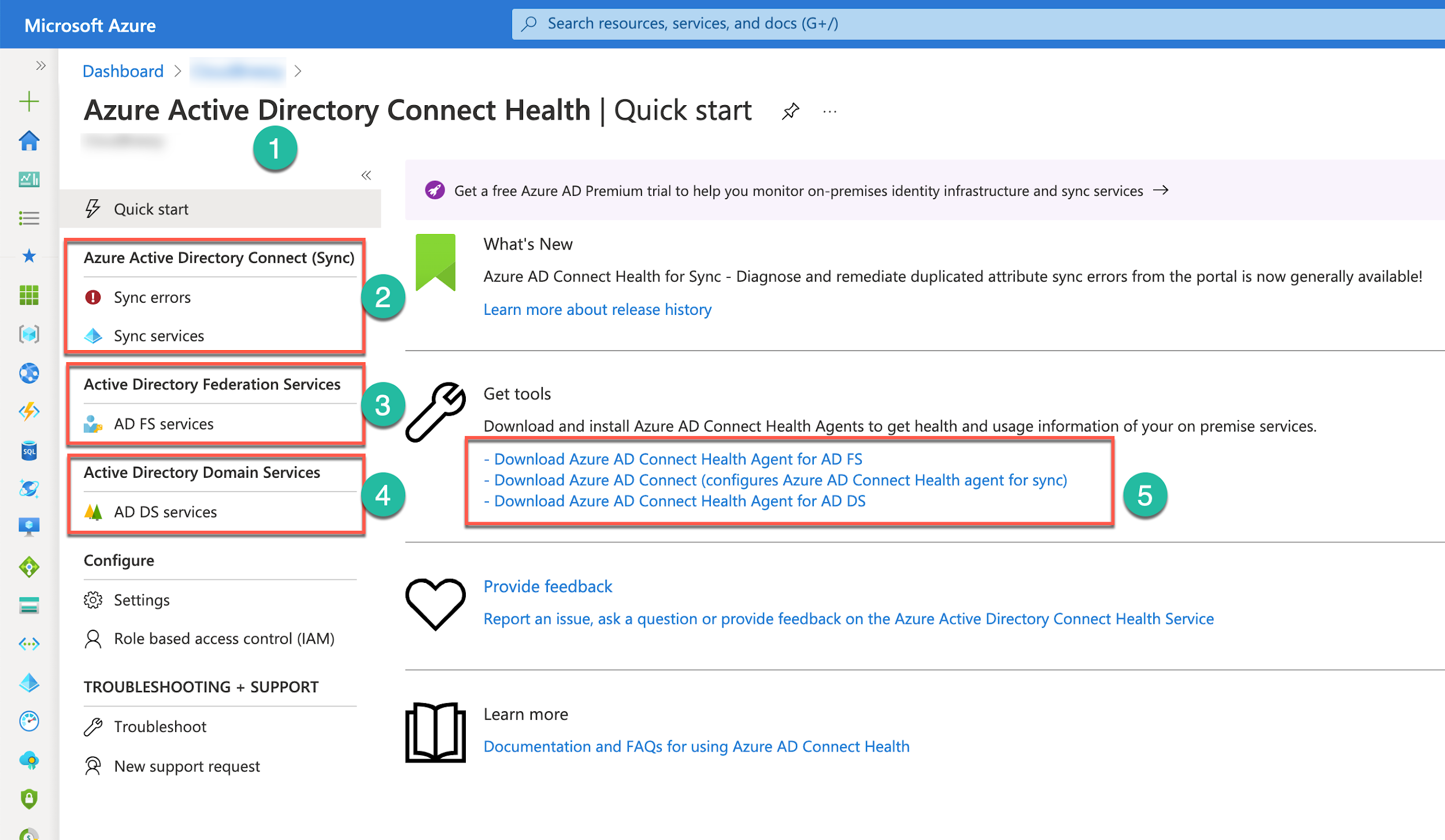The image size is (1445, 840).
Task: Pin the Connect Health blade to dashboard
Action: 790,111
